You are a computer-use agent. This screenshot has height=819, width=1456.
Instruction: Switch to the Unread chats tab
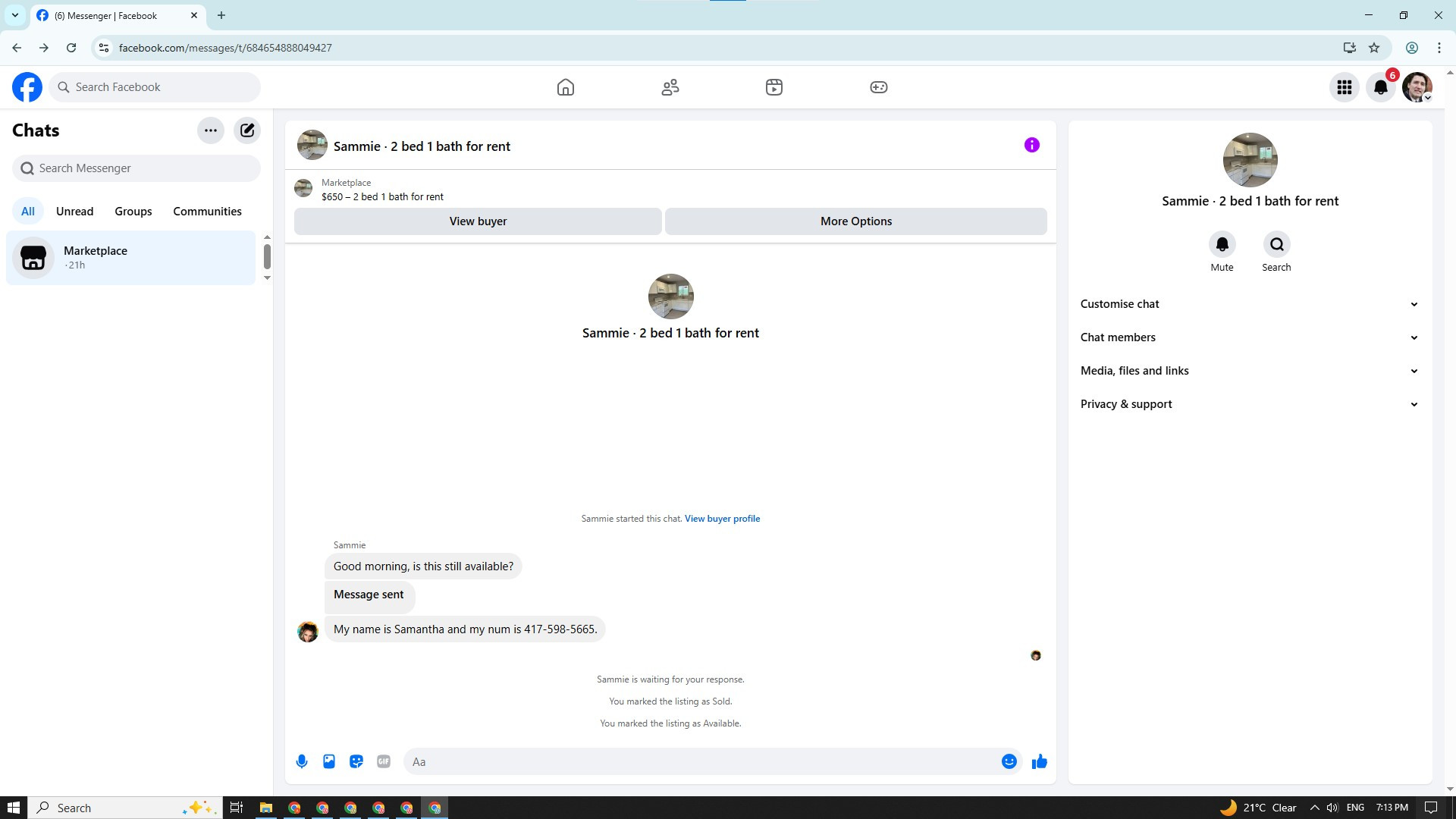(74, 212)
